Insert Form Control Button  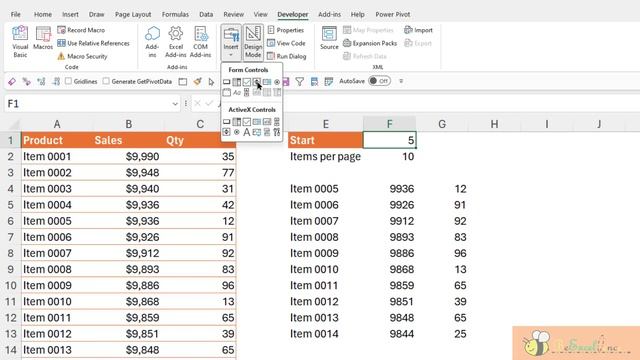coord(227,82)
